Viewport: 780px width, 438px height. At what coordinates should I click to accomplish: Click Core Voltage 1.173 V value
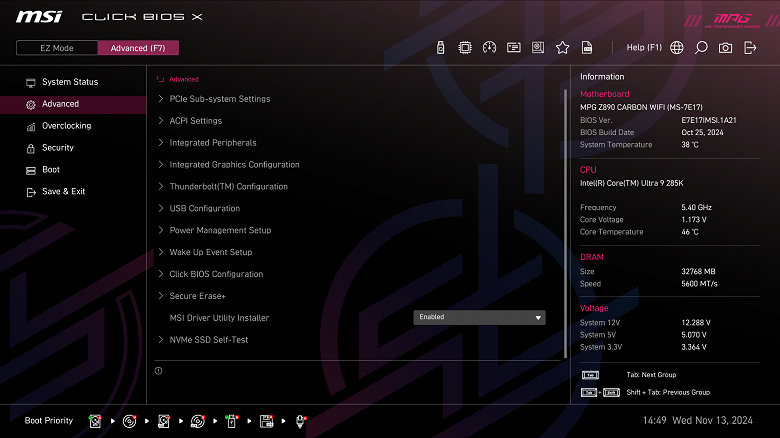click(694, 220)
